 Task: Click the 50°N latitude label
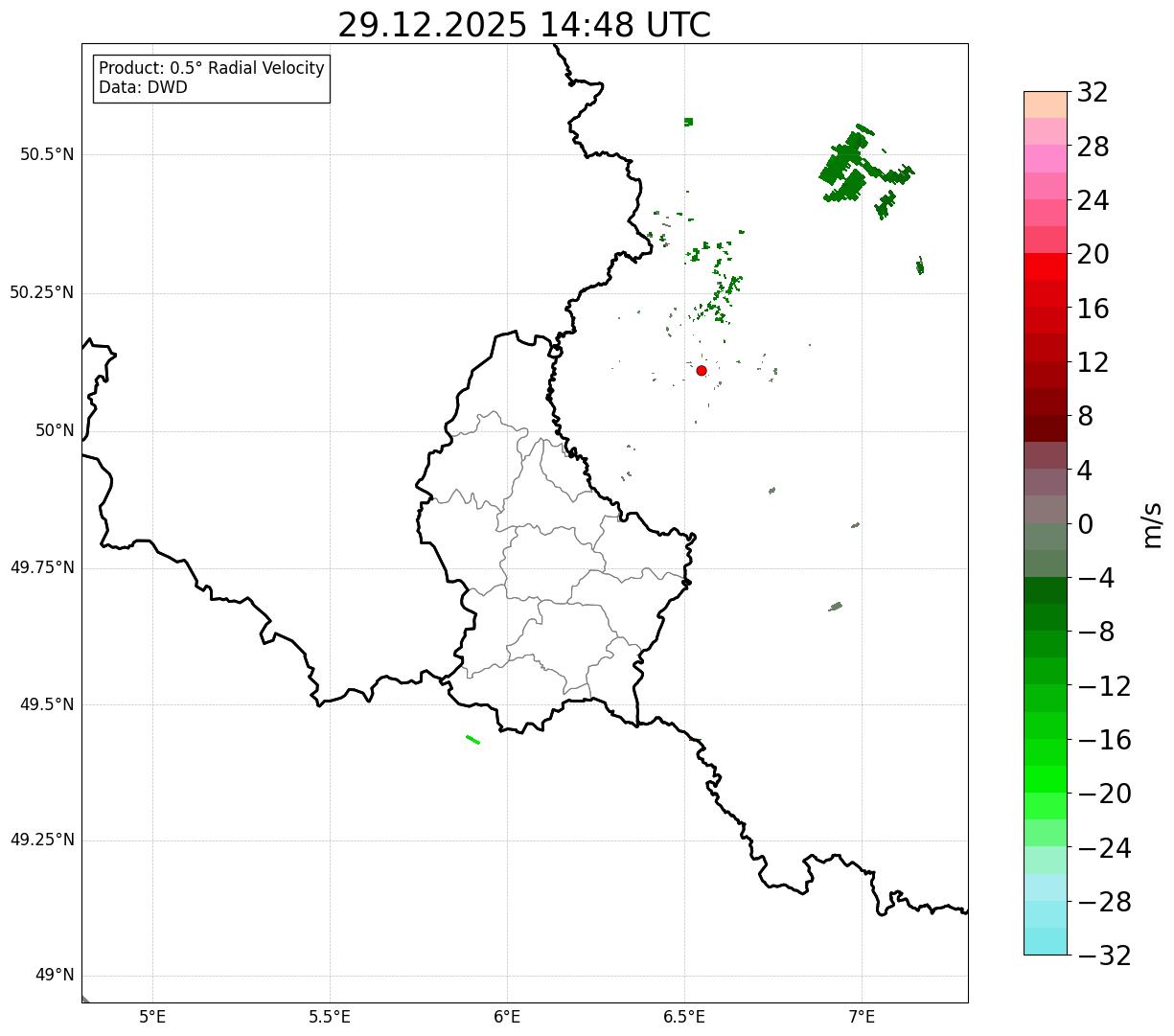tap(55, 430)
